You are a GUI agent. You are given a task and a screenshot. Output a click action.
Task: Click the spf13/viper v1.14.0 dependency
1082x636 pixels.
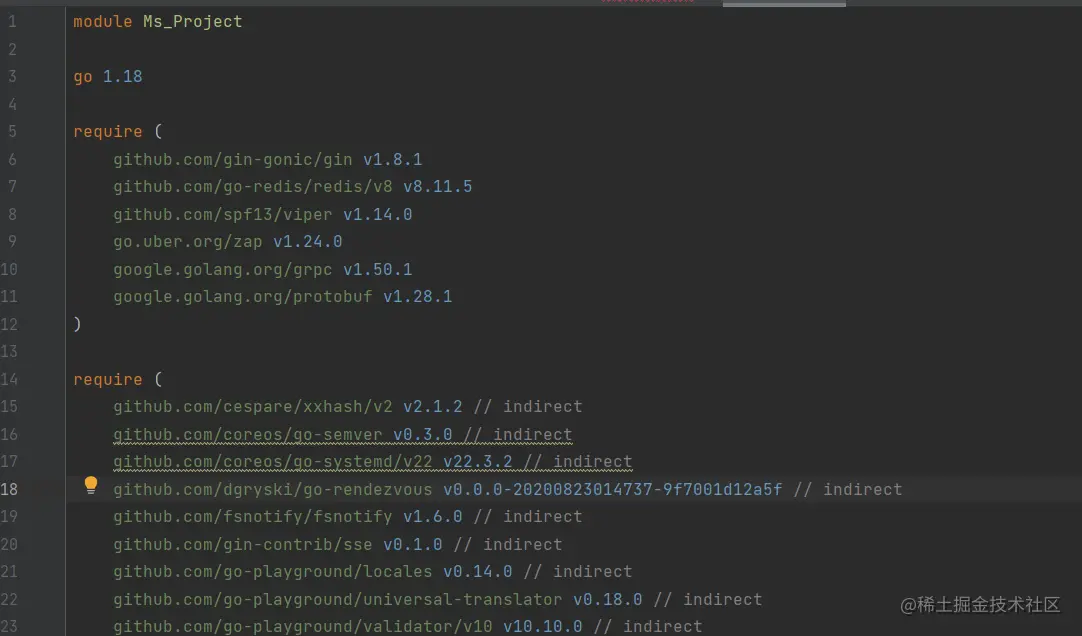click(x=263, y=215)
